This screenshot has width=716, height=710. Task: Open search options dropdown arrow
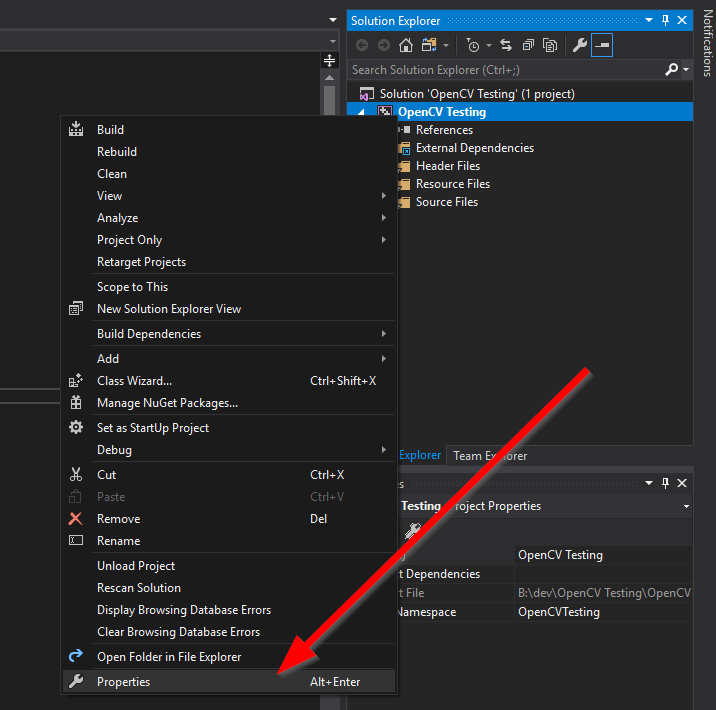coord(686,70)
